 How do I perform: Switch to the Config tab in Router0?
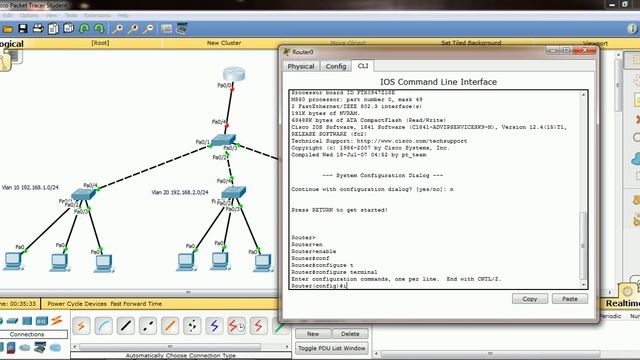[336, 66]
